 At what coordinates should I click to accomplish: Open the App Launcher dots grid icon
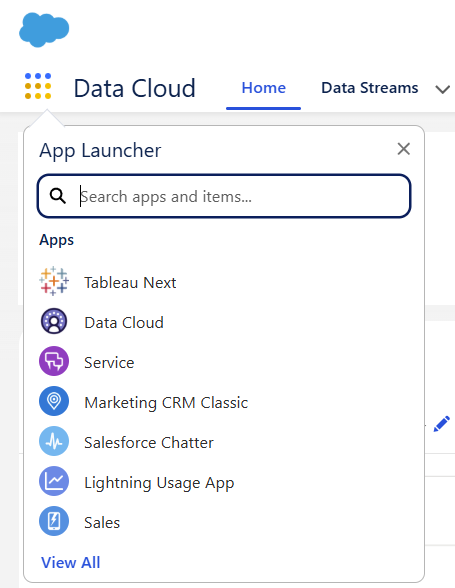coord(38,86)
